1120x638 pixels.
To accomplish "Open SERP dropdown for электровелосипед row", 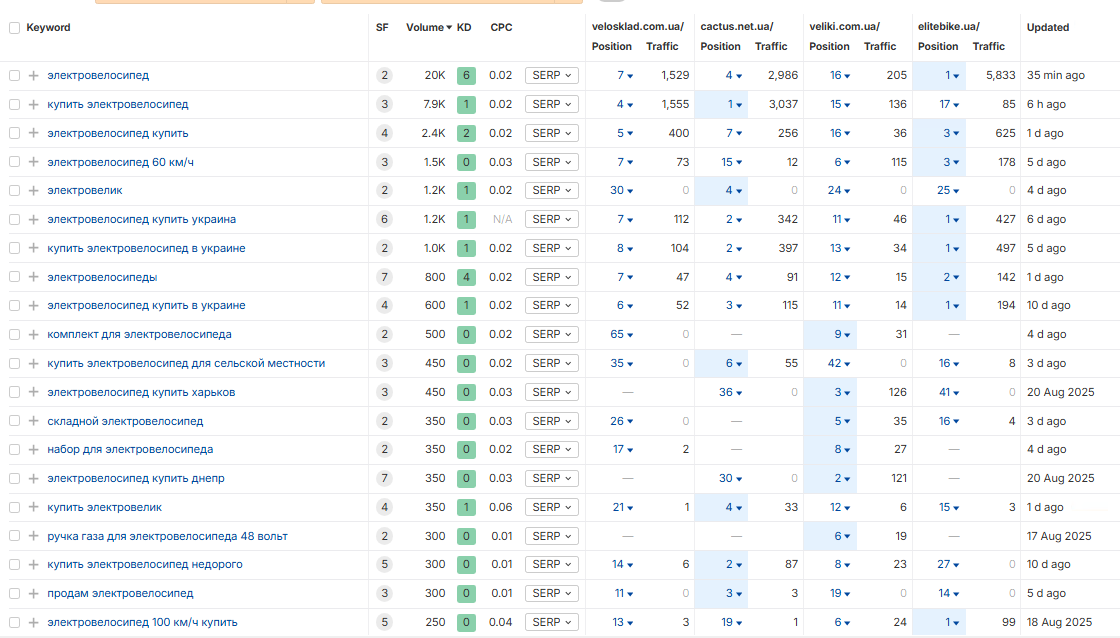I will click(x=551, y=75).
